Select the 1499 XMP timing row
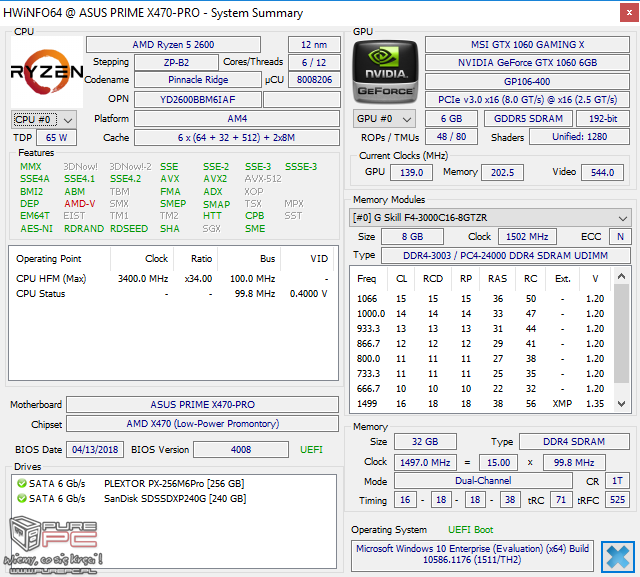This screenshot has height=577, width=640. (482, 404)
